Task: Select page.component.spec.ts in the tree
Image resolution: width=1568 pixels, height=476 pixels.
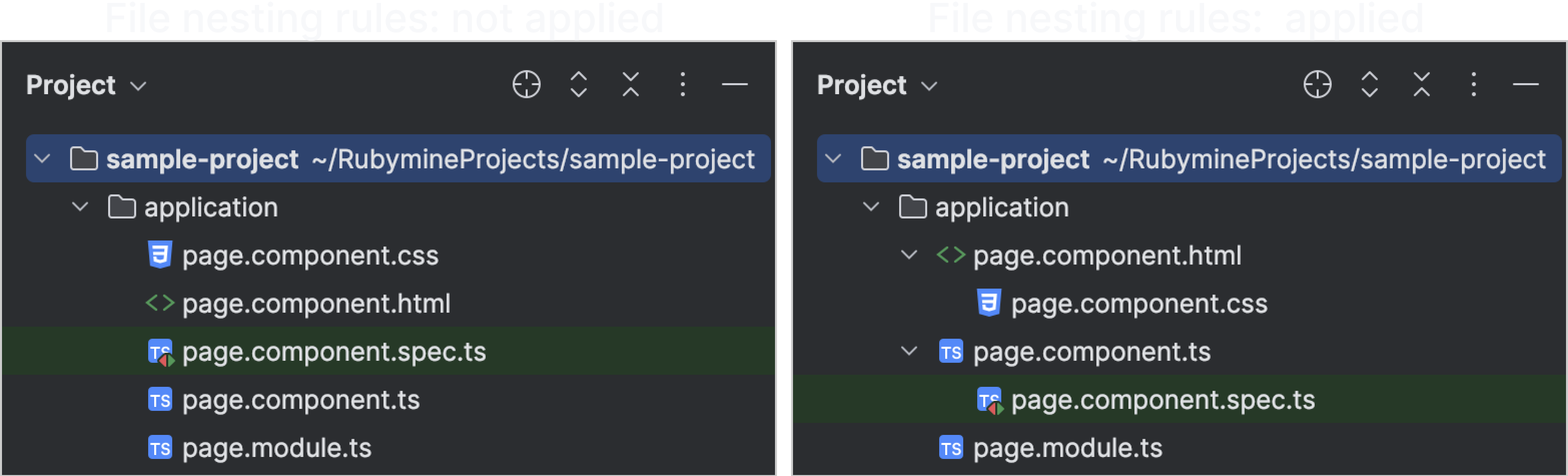Action: [x=333, y=352]
